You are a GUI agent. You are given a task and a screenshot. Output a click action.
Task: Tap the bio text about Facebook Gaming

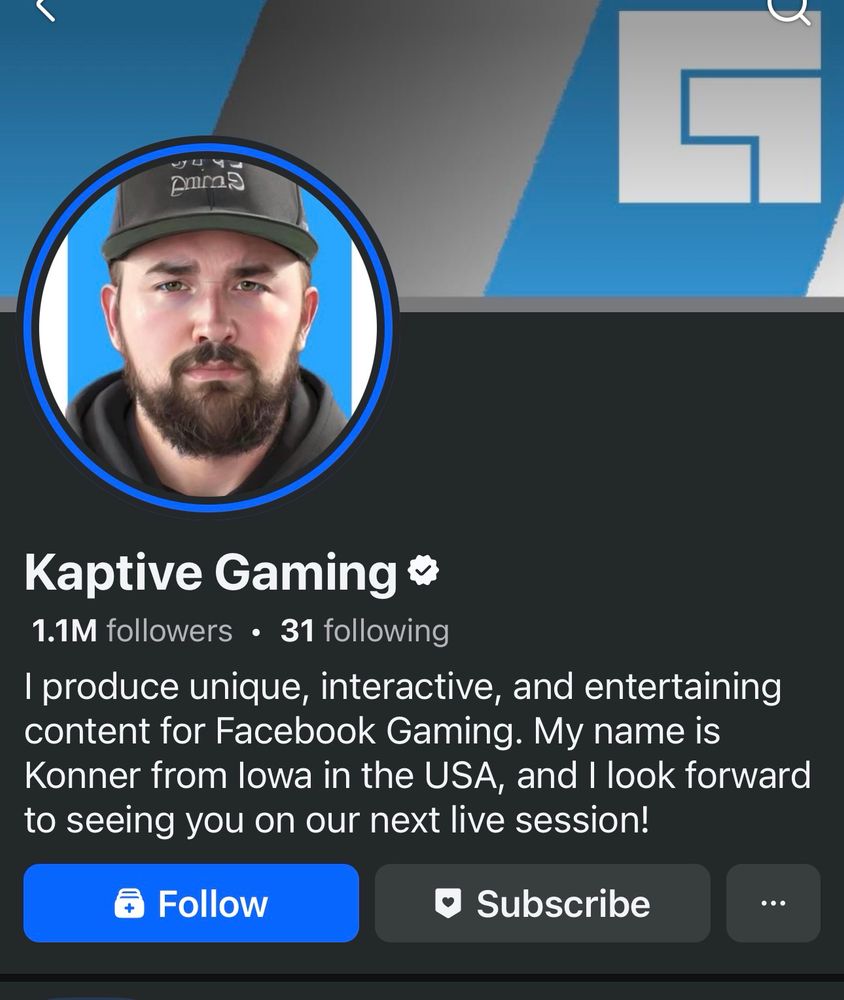click(x=417, y=753)
